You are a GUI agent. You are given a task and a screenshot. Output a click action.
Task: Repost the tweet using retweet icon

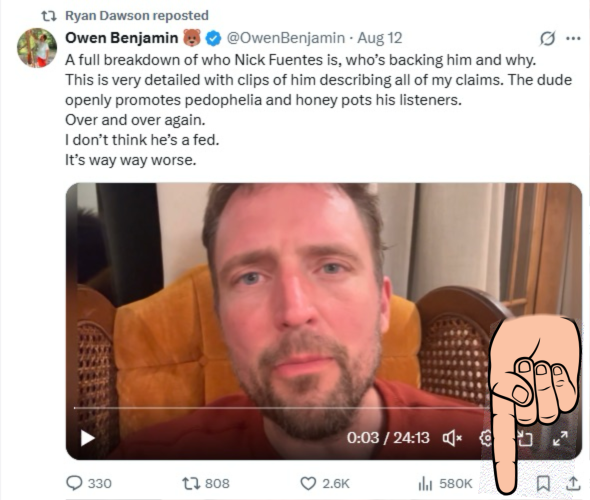(191, 483)
